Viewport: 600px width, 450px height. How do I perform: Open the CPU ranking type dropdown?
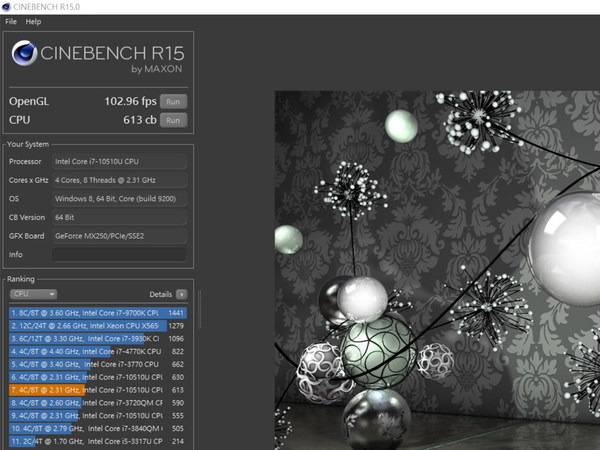pyautogui.click(x=33, y=295)
